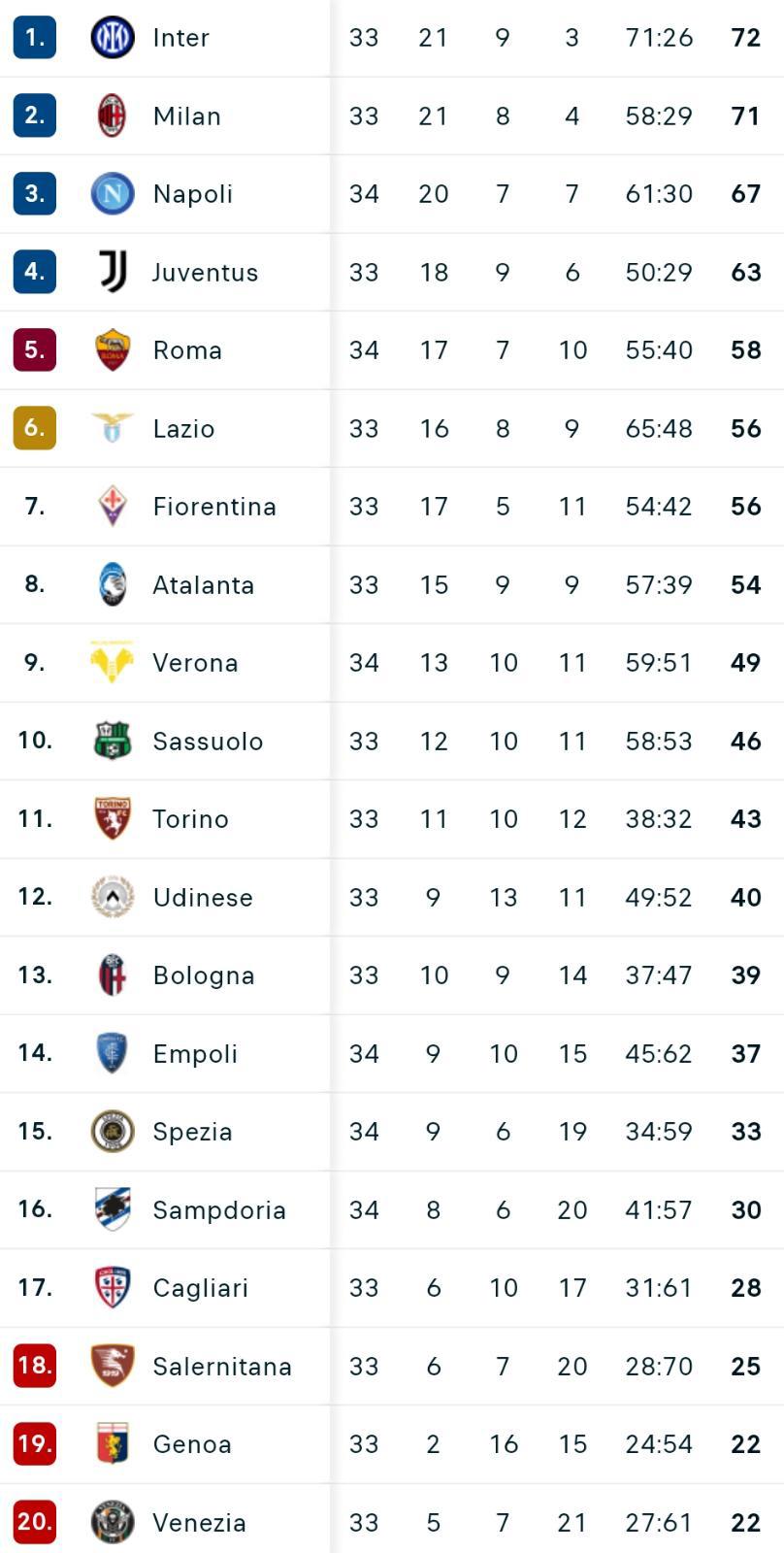Screen dimensions: 784x1553
Task: Select the Bologna team name
Action: click(x=204, y=975)
